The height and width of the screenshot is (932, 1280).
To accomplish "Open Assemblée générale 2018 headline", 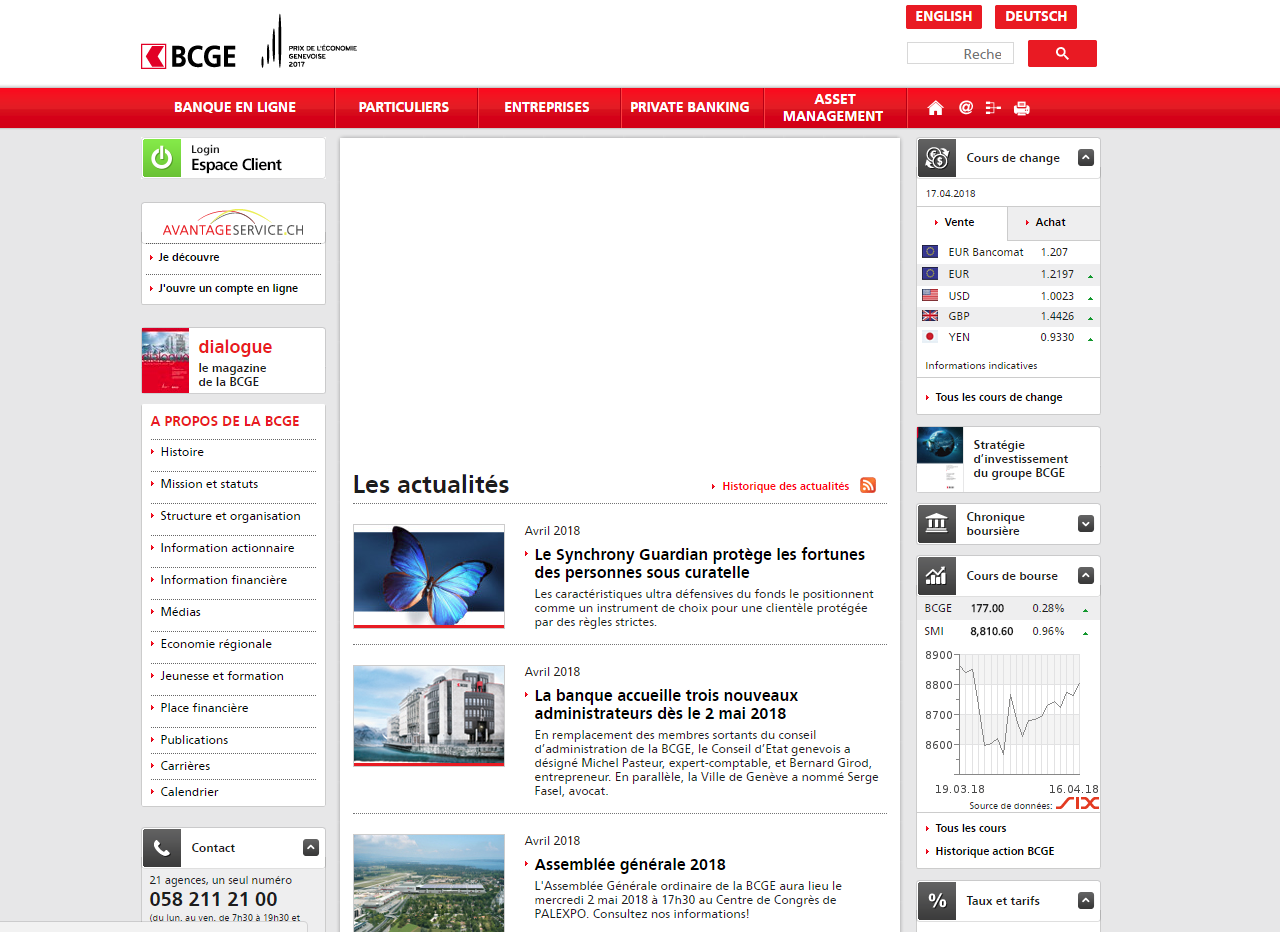I will click(x=630, y=865).
